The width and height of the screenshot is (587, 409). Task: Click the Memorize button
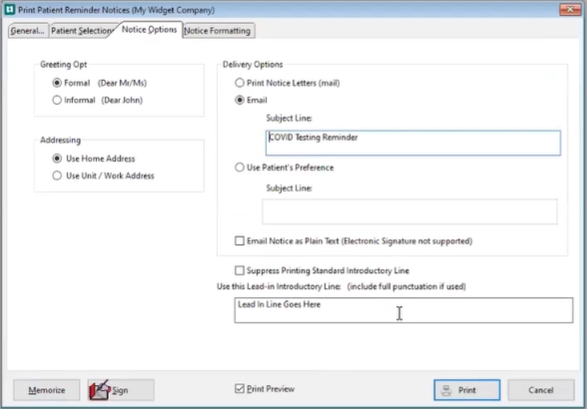[x=47, y=390]
